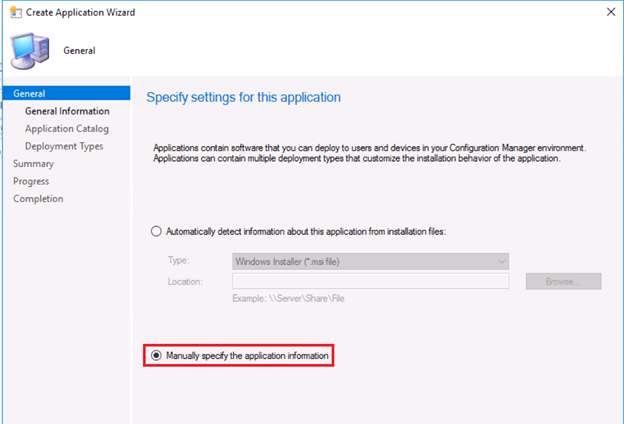Click the applications description paragraph text
Screen dimensions: 624x424
[370, 153]
